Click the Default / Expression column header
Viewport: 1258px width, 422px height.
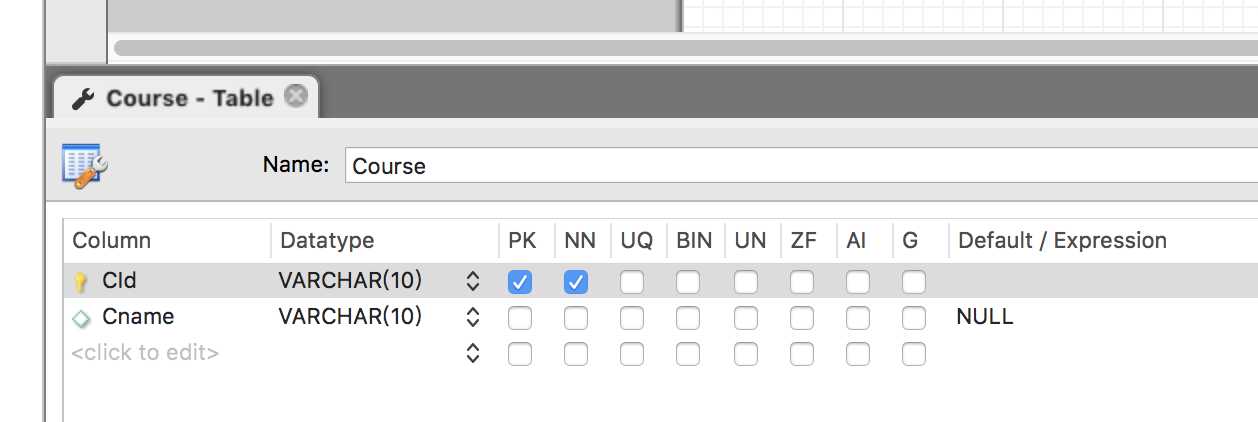pyautogui.click(x=1062, y=241)
